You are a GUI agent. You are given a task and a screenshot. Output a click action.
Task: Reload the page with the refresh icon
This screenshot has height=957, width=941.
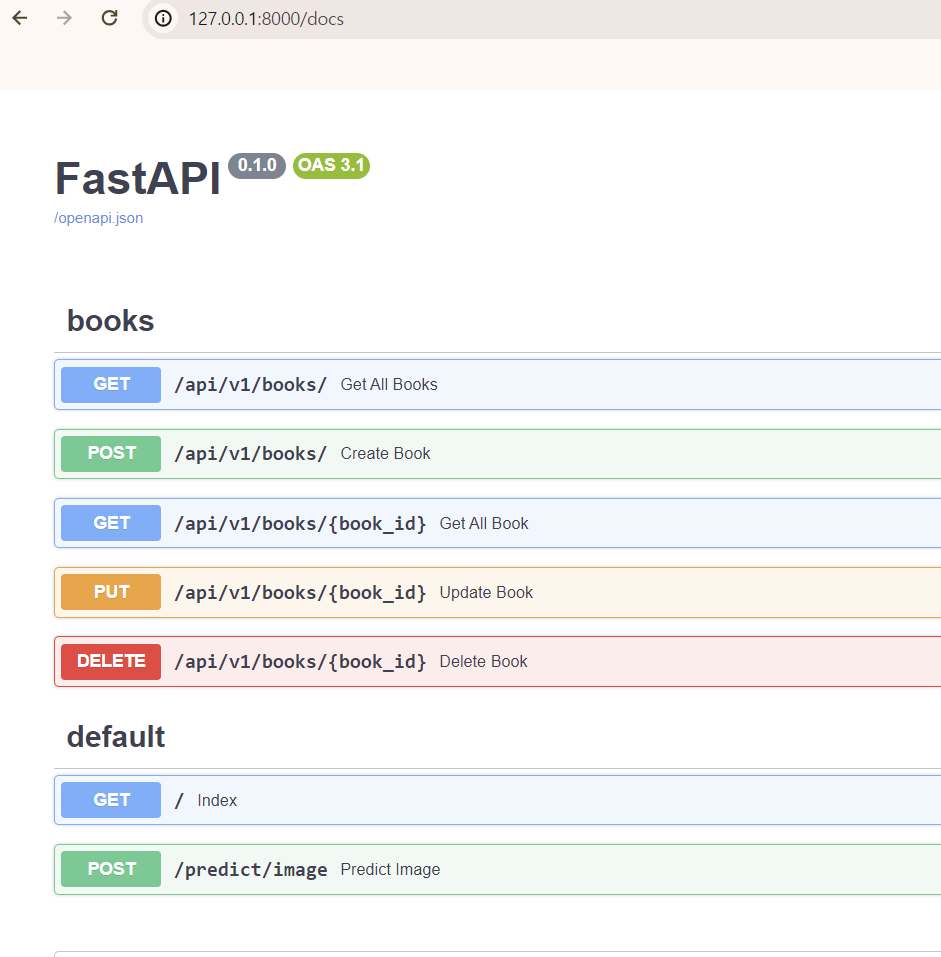(109, 18)
